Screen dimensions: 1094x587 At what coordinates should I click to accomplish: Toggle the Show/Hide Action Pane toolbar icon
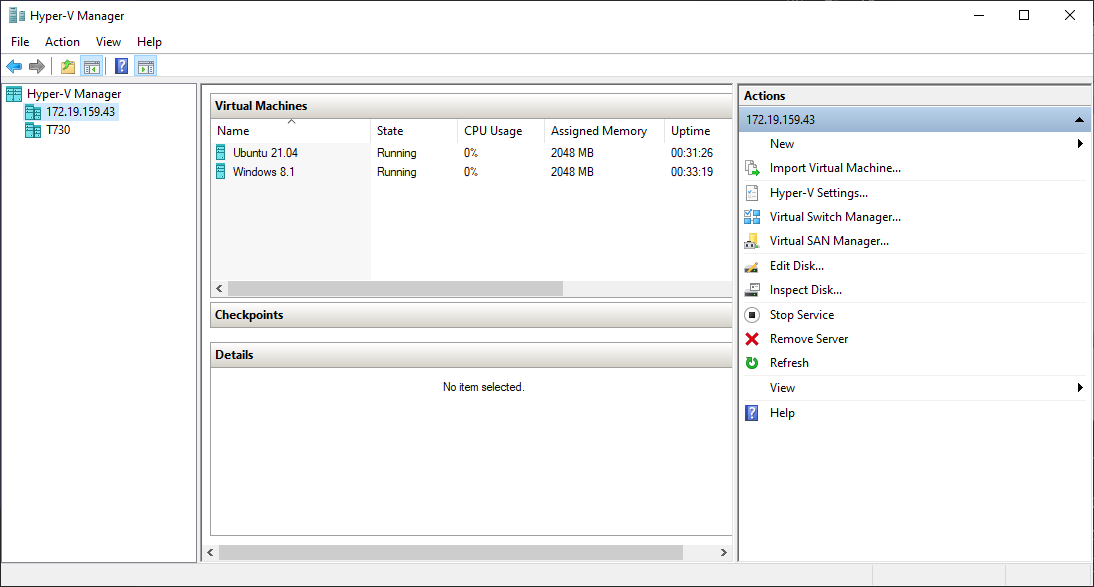tap(146, 66)
